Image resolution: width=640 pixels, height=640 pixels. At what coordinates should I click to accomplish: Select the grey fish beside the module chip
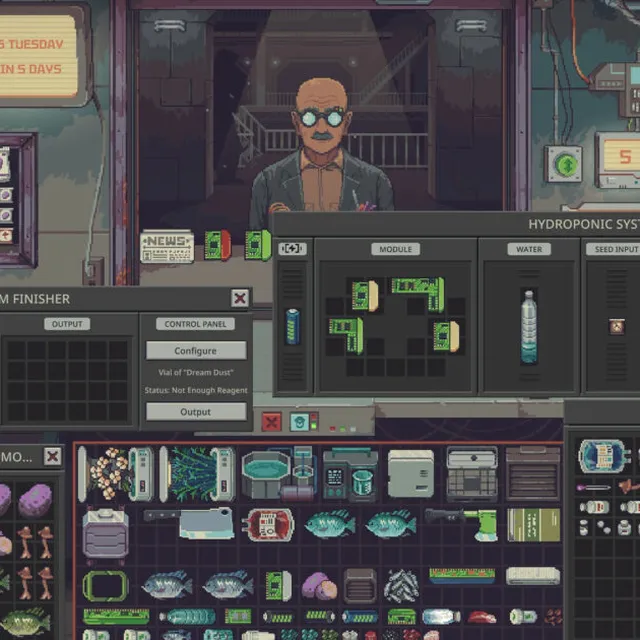228,585
